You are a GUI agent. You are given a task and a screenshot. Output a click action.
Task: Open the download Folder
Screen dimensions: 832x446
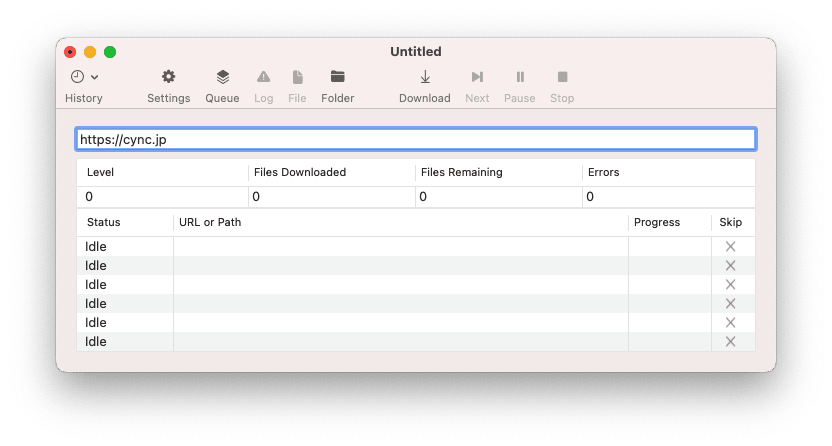[338, 77]
